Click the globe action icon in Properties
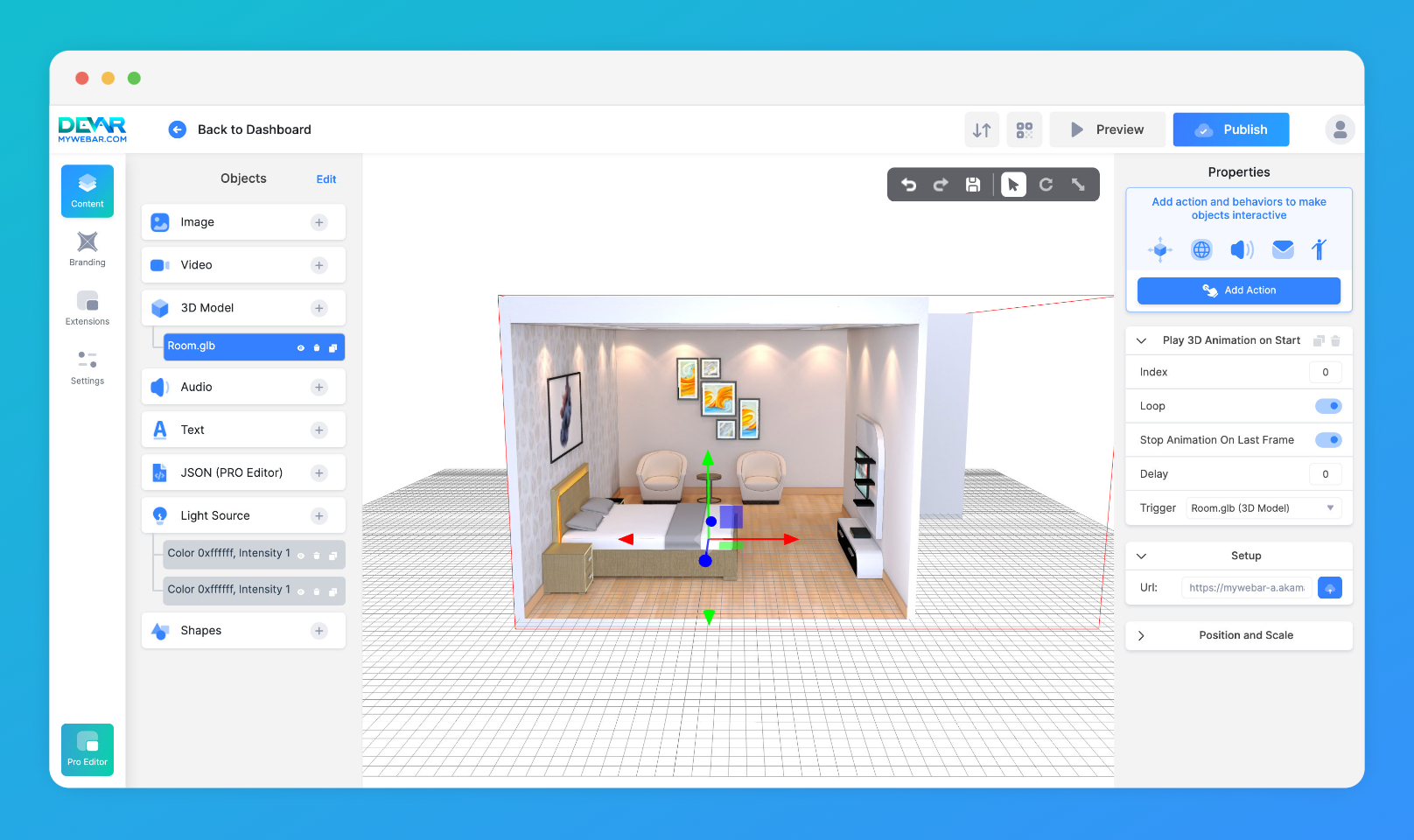The height and width of the screenshot is (840, 1414). tap(1200, 249)
